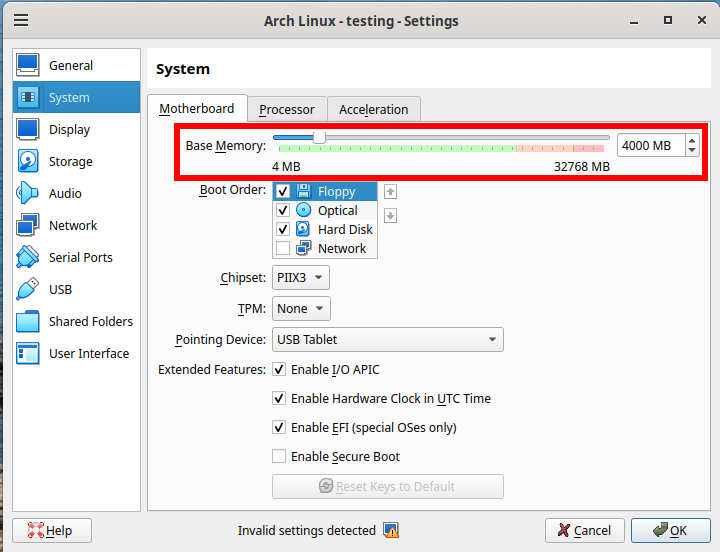Disable the Enable I/O APIC checkbox
The image size is (720, 552).
click(x=279, y=370)
